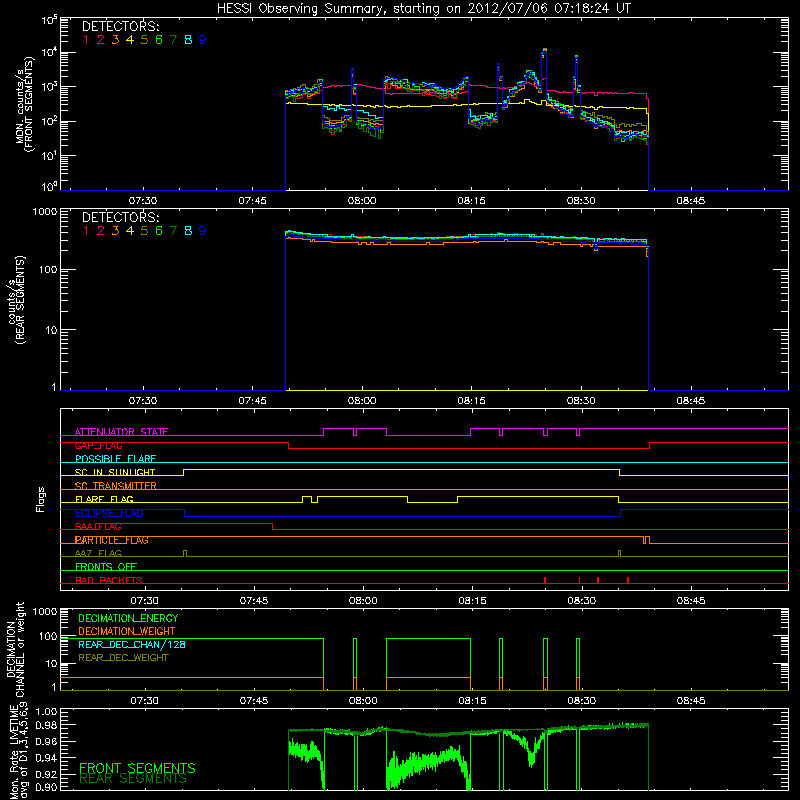800x800 pixels.
Task: Click the PARTICLE_FLAG label
Action: [112, 540]
